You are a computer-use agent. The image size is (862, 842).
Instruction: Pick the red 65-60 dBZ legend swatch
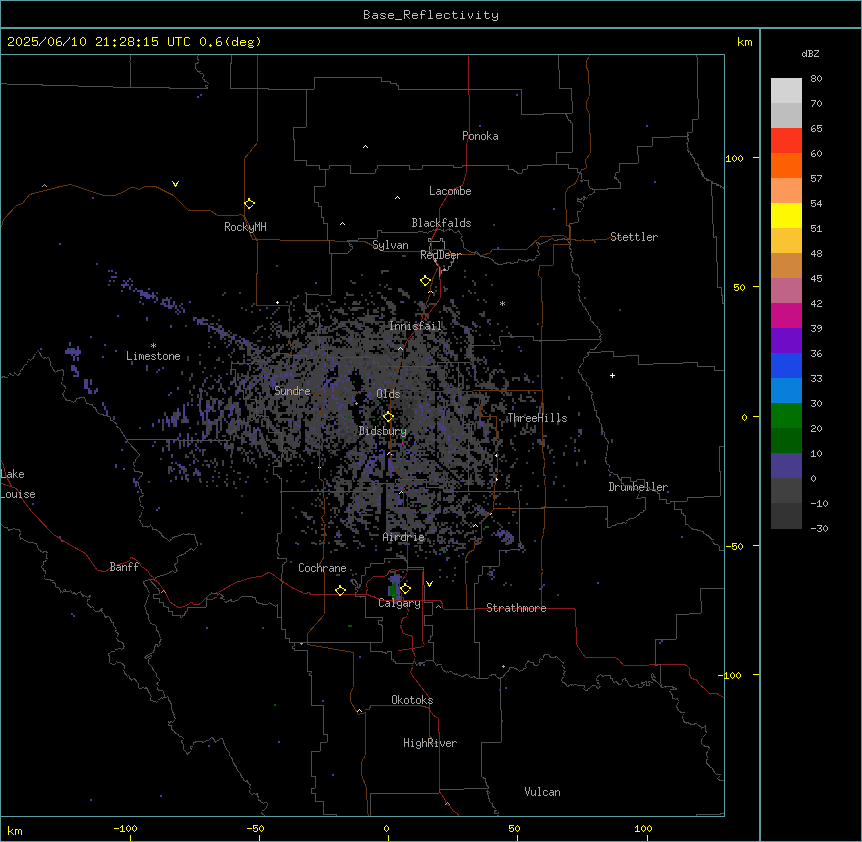(x=786, y=141)
